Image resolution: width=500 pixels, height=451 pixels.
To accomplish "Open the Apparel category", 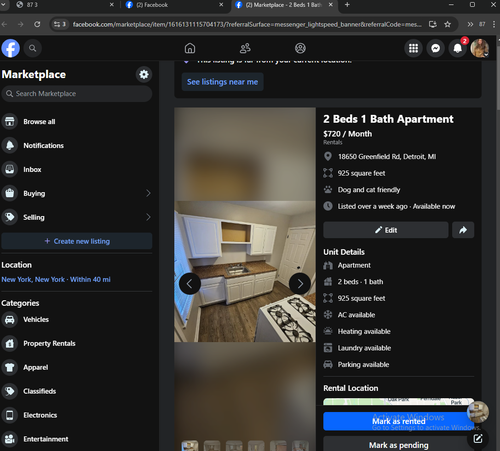I will (77, 367).
